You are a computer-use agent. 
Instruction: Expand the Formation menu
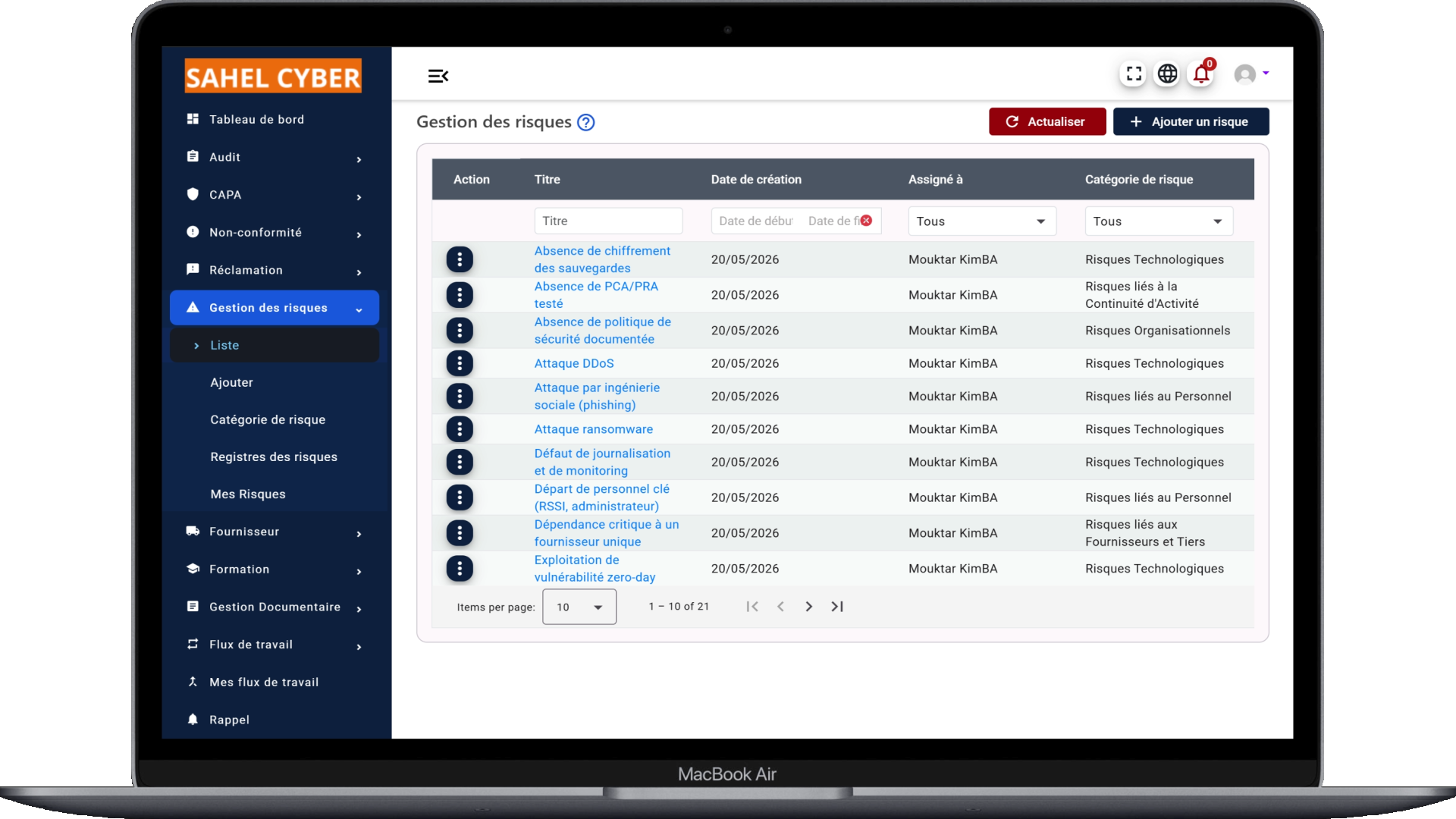275,570
